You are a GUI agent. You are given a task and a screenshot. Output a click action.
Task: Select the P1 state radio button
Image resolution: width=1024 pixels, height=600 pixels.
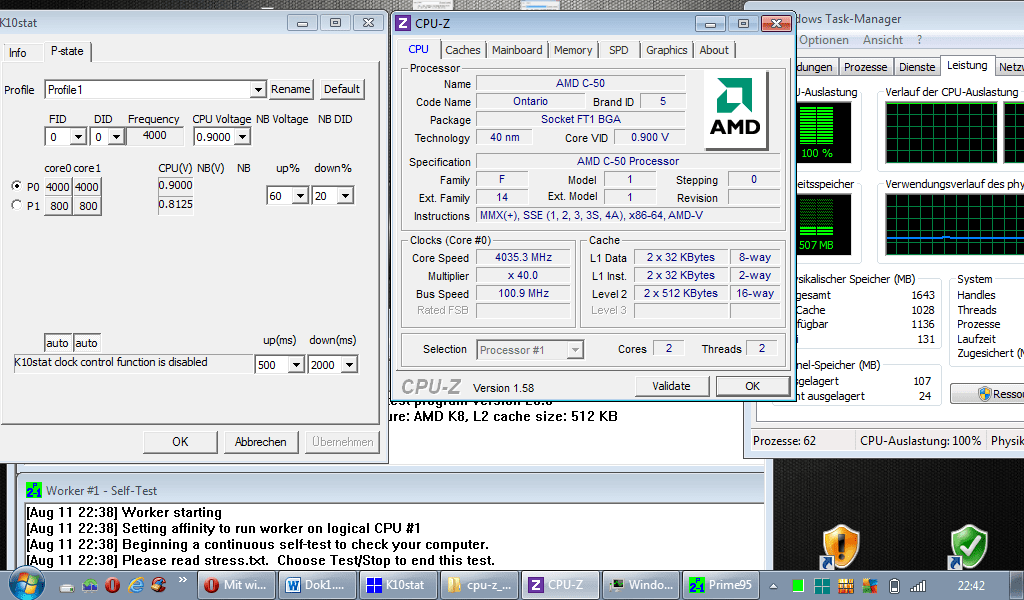[16, 205]
